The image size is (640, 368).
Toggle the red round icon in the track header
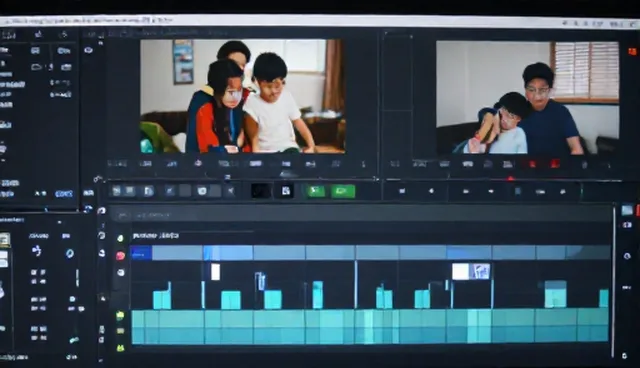(120, 256)
